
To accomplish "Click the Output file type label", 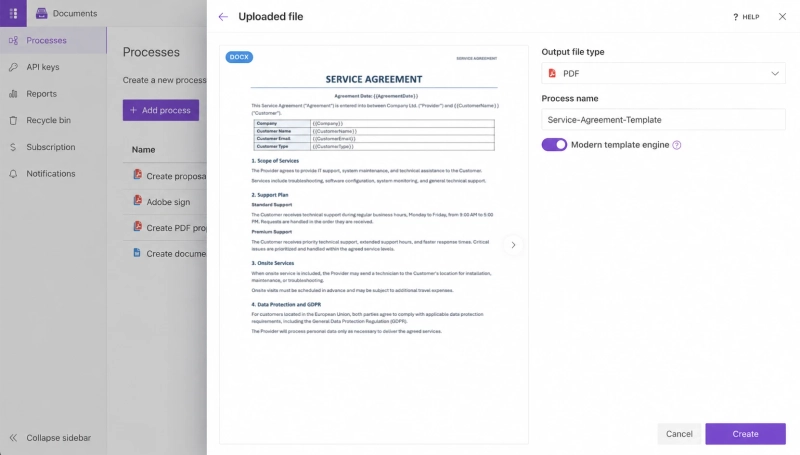I will [572, 52].
